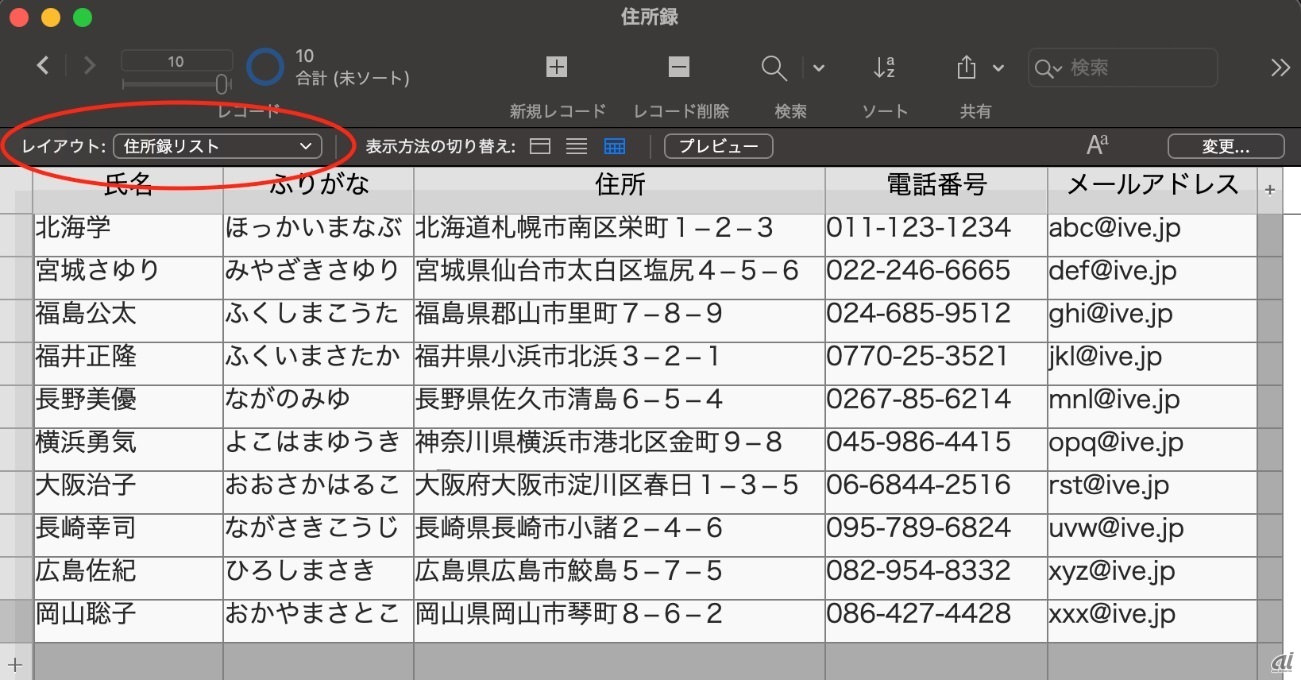Click the New Record plus icon
Viewport: 1301px width, 680px height.
pos(556,67)
